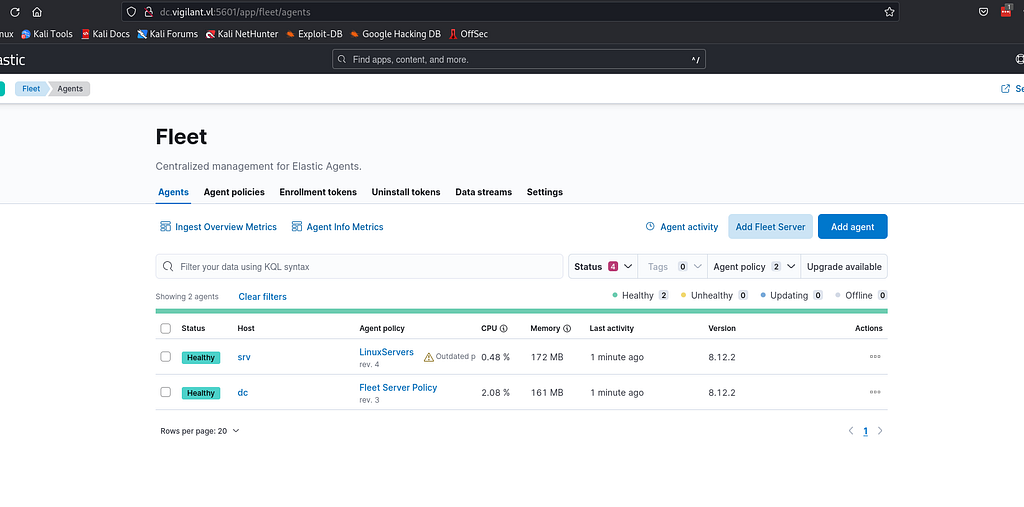Check the dc agent row checkbox
The image size is (1024, 507).
166,392
